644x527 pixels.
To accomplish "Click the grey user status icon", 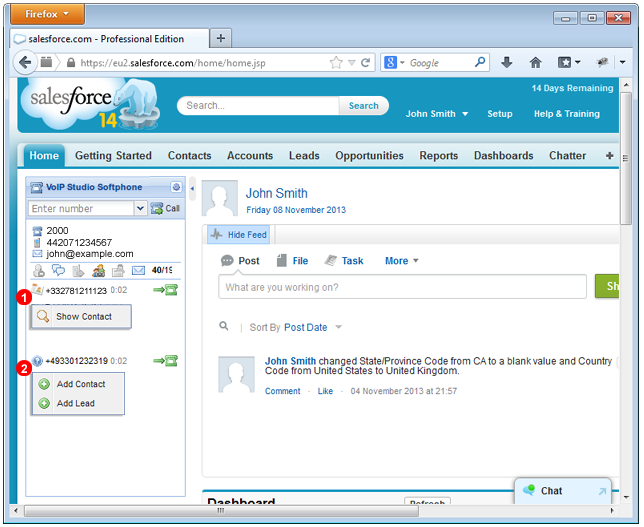I will point(39,271).
